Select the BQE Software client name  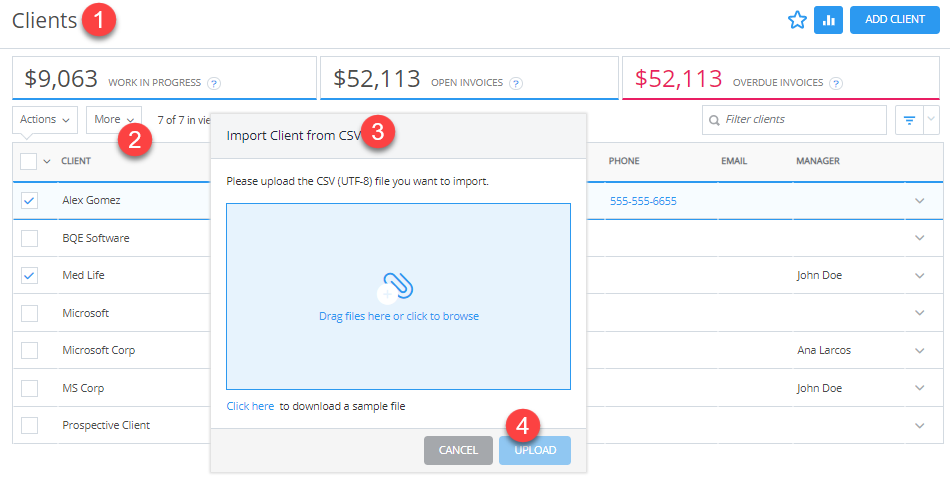[x=96, y=238]
